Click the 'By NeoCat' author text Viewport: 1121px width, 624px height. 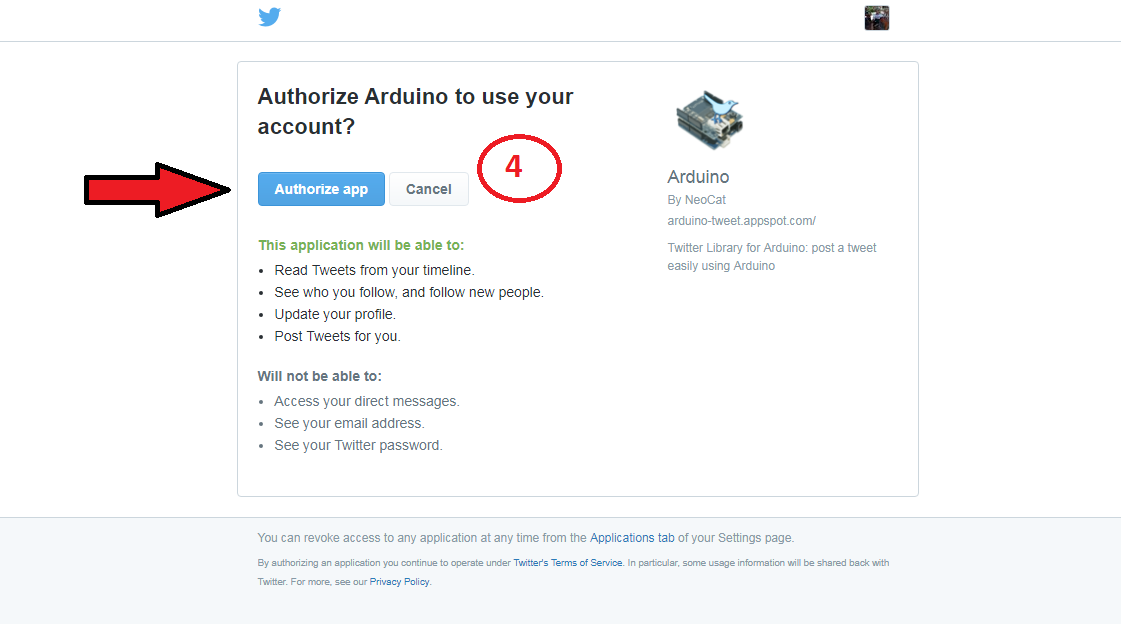pos(696,199)
